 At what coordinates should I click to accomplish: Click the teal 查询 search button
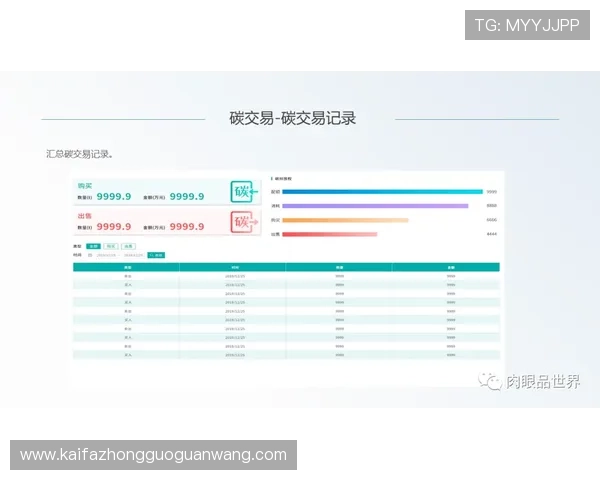point(156,255)
